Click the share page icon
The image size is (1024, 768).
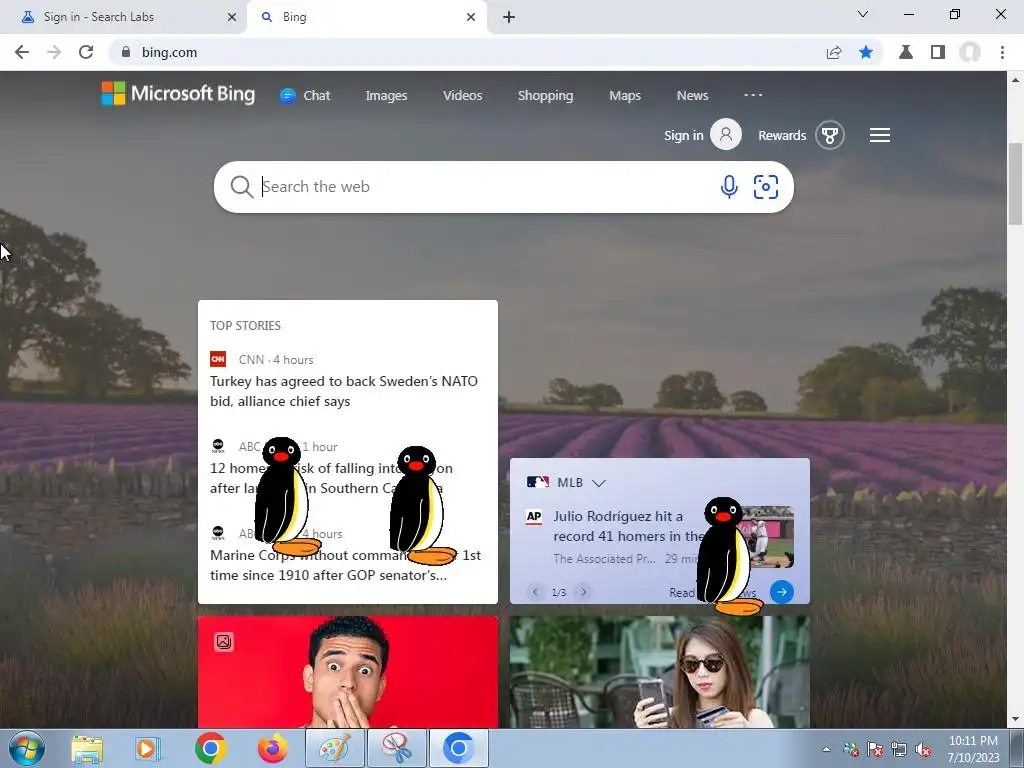(x=833, y=52)
